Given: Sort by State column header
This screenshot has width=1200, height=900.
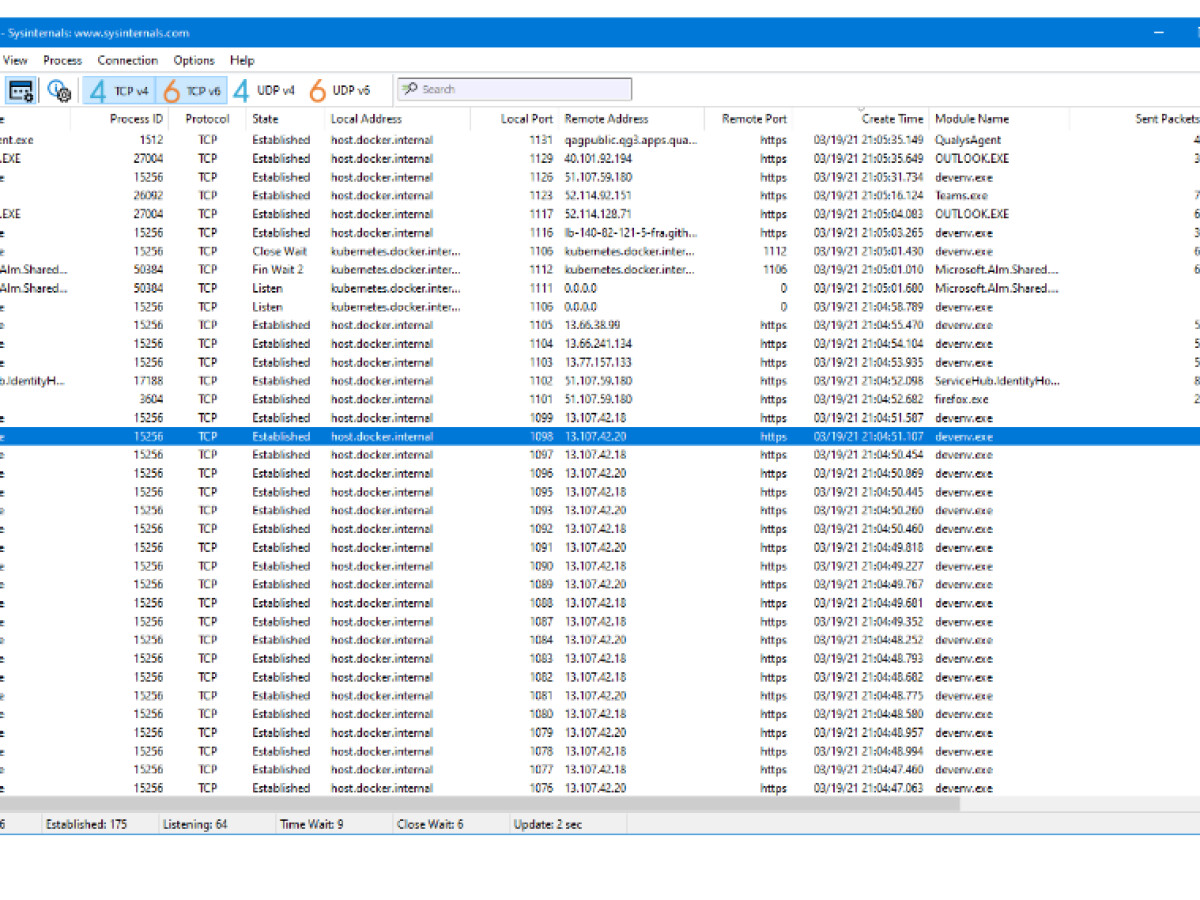Looking at the screenshot, I should tap(265, 119).
